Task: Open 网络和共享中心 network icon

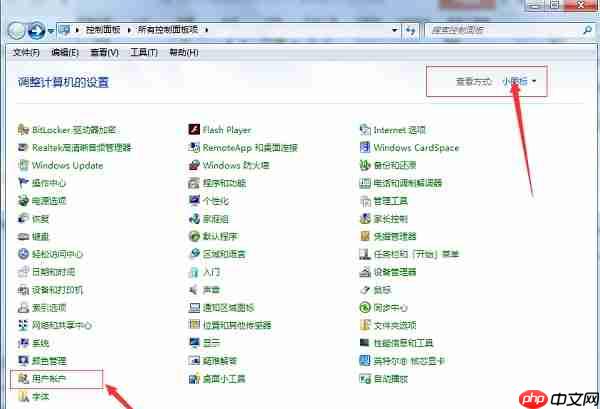Action: (x=23, y=325)
